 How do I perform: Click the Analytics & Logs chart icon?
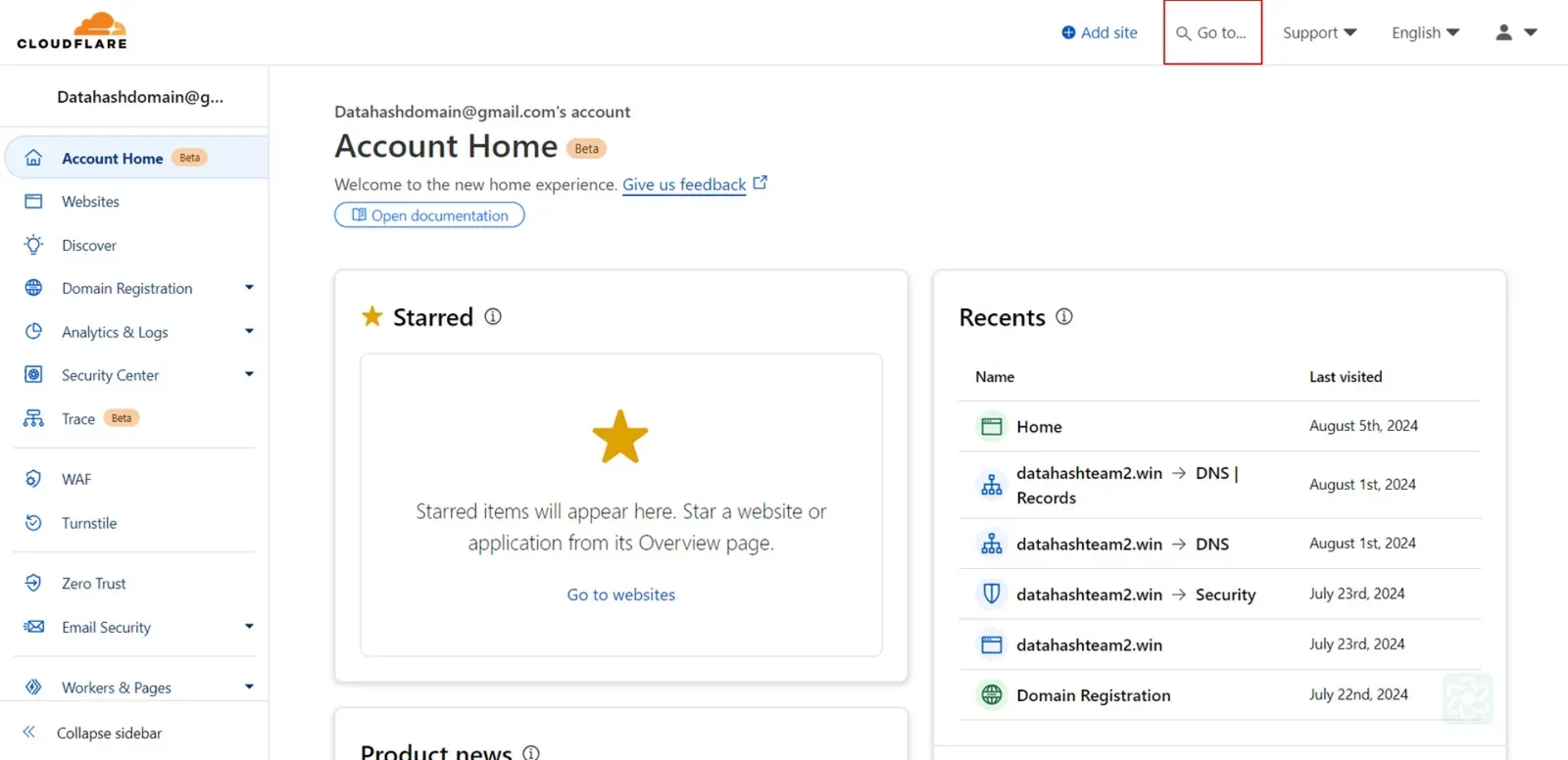coord(33,331)
